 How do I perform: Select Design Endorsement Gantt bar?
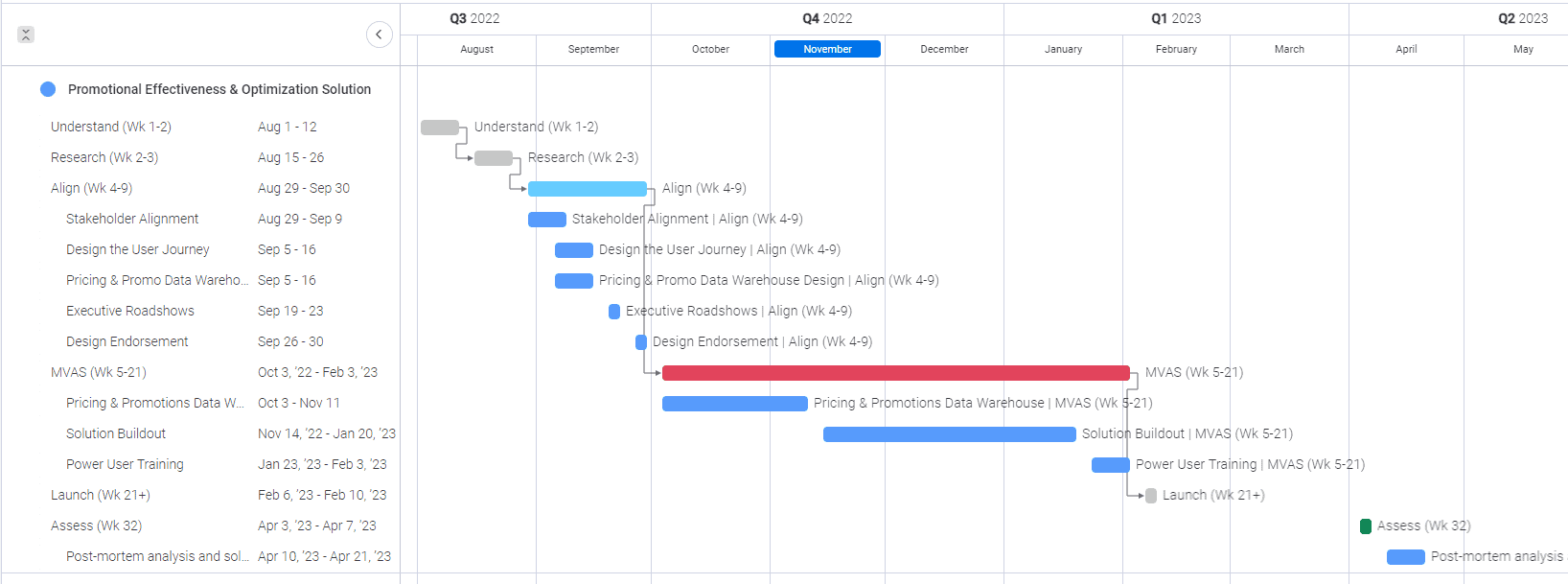[641, 342]
